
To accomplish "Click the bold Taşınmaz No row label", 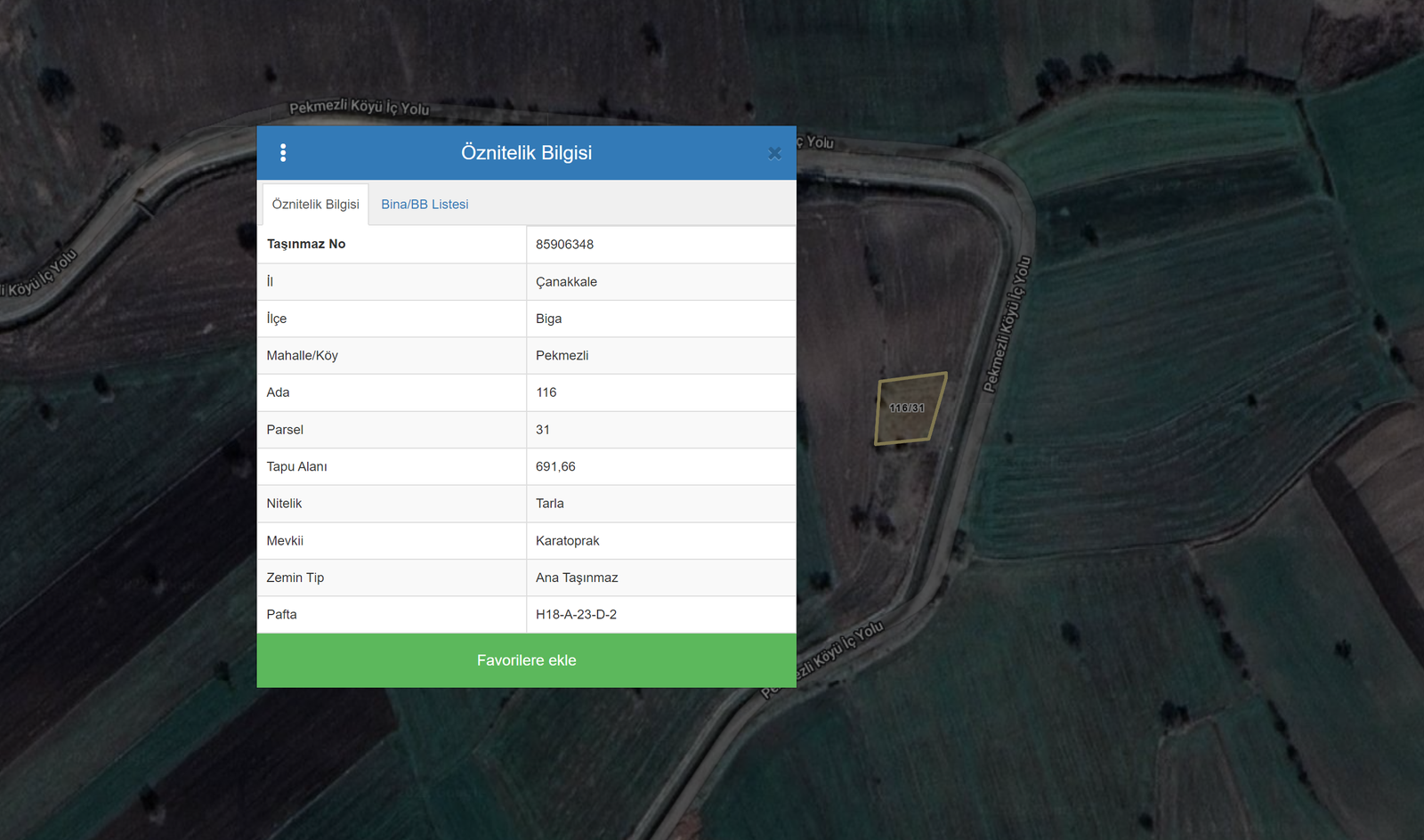I will tap(306, 244).
